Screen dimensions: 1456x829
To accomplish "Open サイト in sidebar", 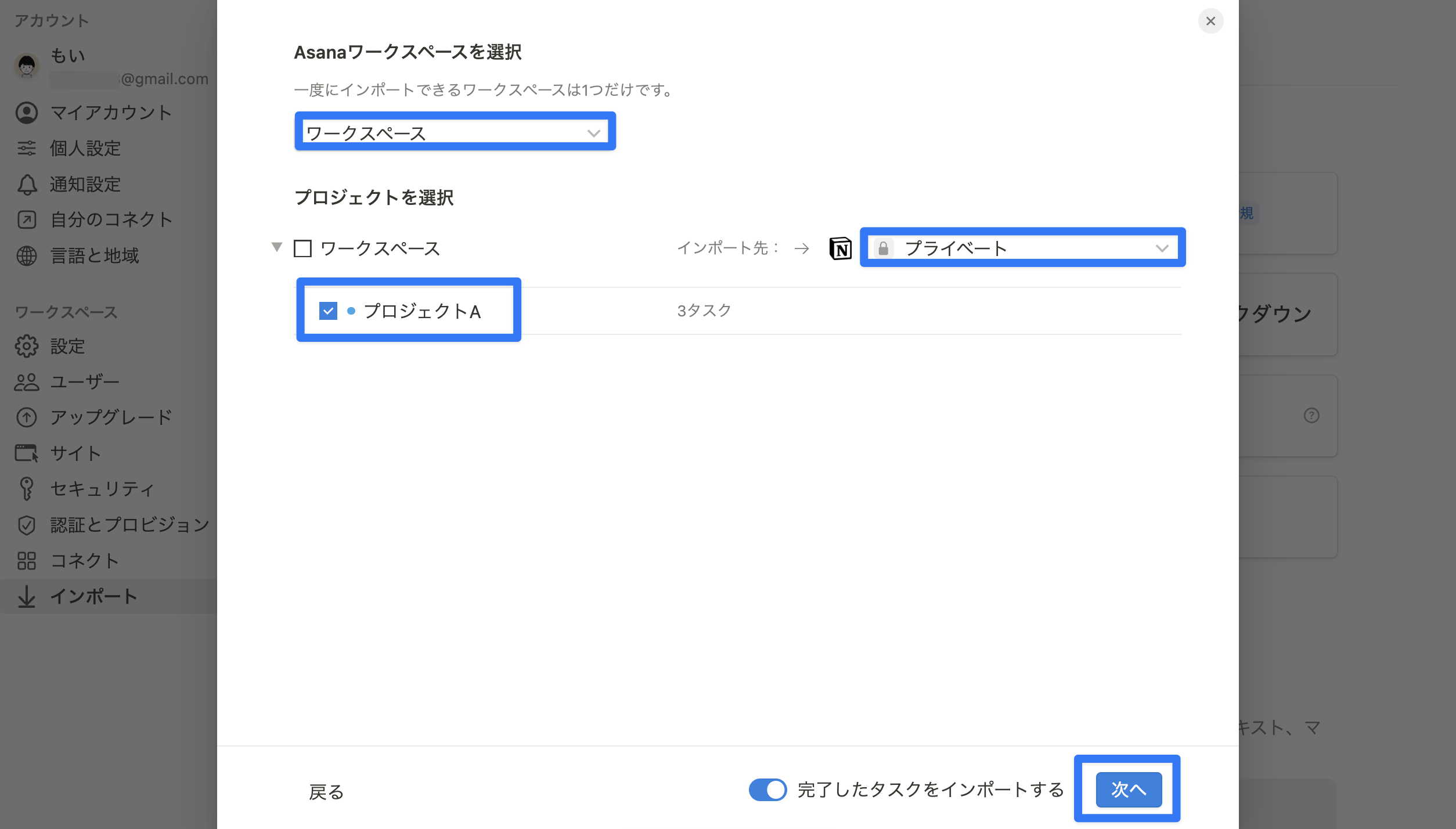I will [x=109, y=453].
